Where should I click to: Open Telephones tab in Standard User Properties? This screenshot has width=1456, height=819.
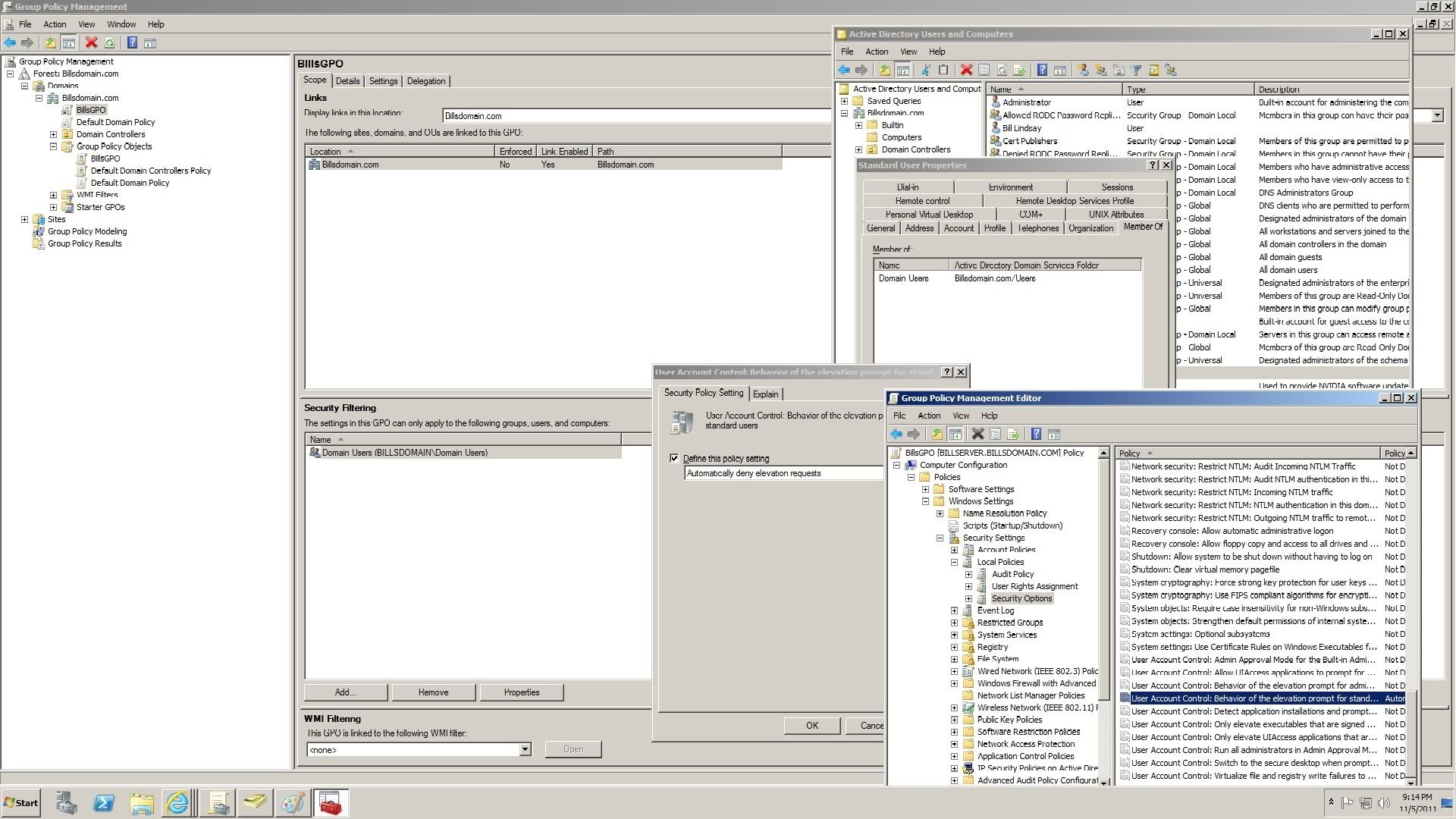pos(1037,228)
